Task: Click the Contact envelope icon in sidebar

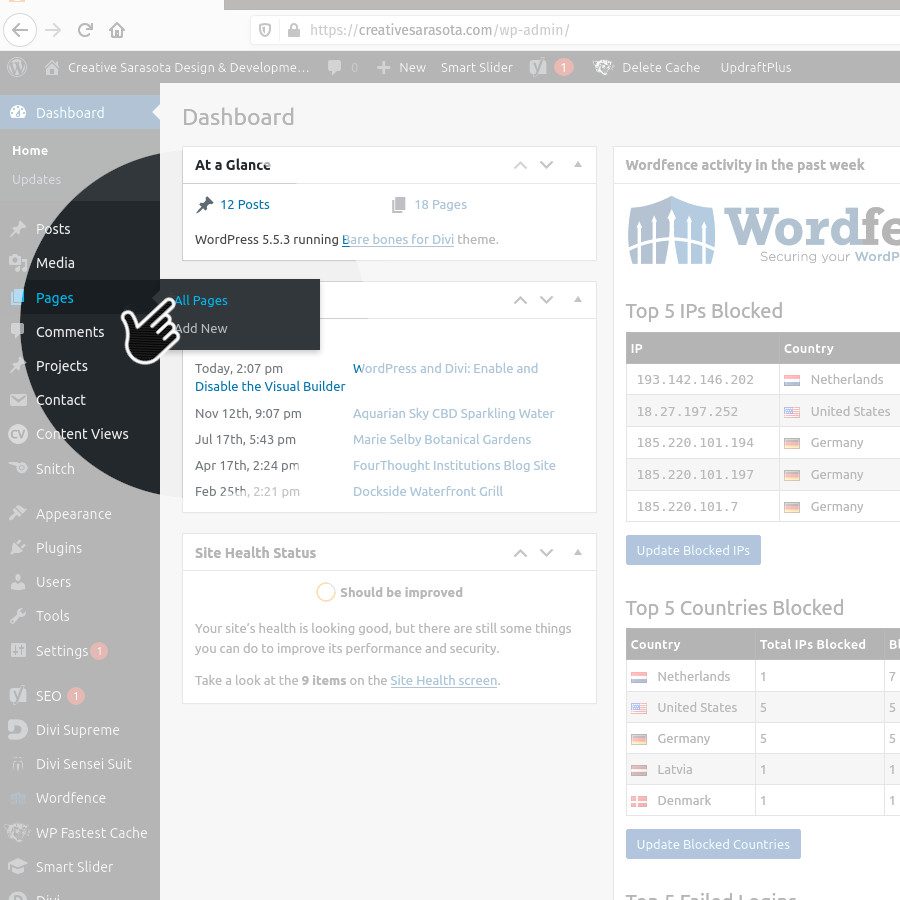Action: pos(18,399)
